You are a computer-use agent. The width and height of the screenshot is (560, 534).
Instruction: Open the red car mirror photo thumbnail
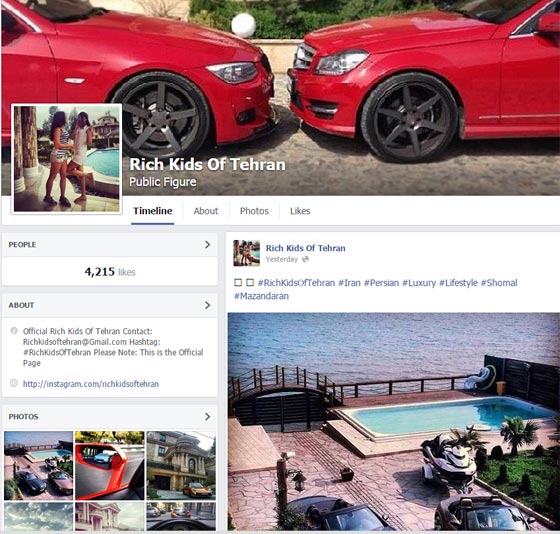coord(110,465)
